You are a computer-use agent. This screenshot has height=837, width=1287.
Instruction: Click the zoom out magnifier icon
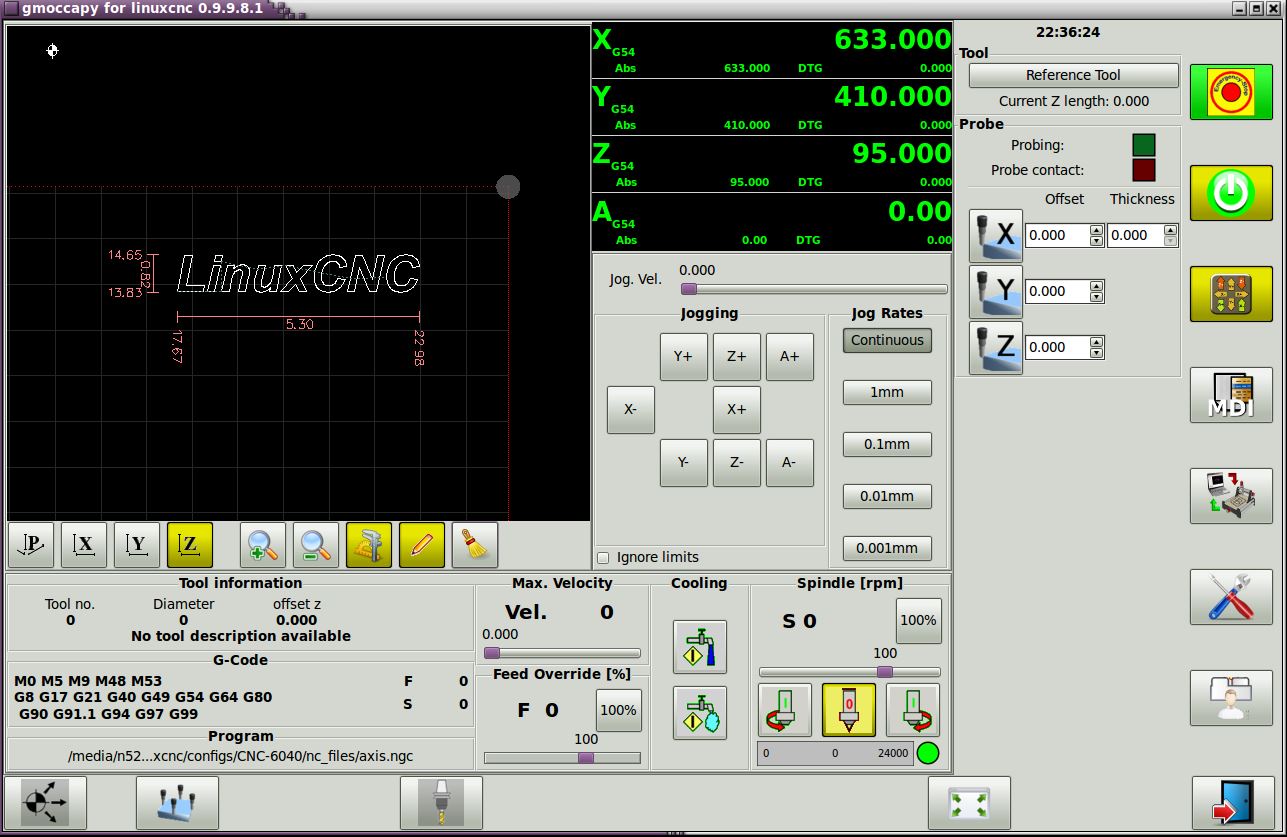(315, 545)
